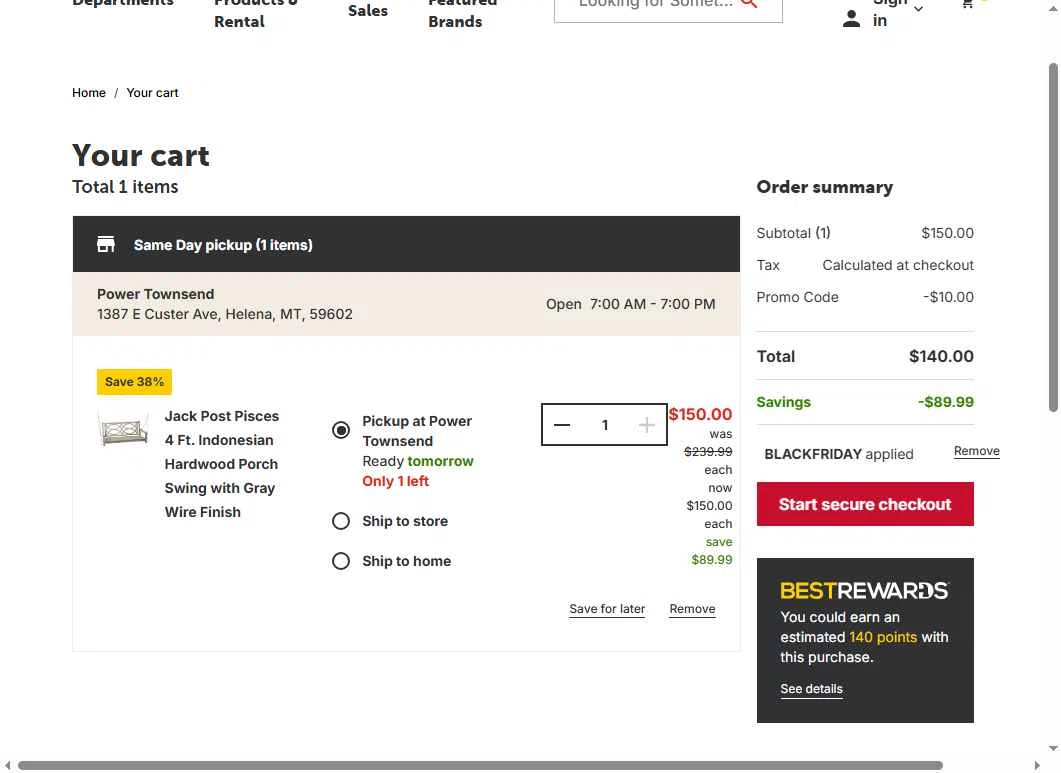Click Start secure checkout button
The image size is (1061, 773).
865,504
